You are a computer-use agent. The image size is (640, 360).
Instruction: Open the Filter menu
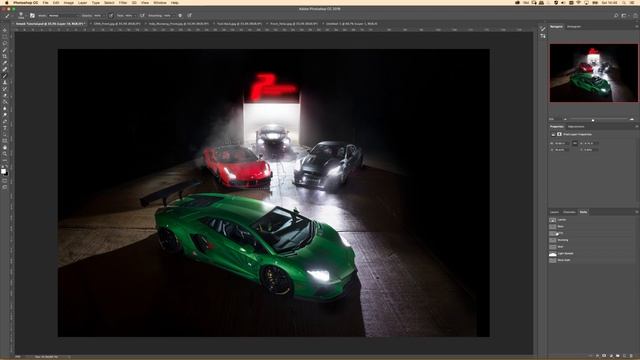click(123, 2)
